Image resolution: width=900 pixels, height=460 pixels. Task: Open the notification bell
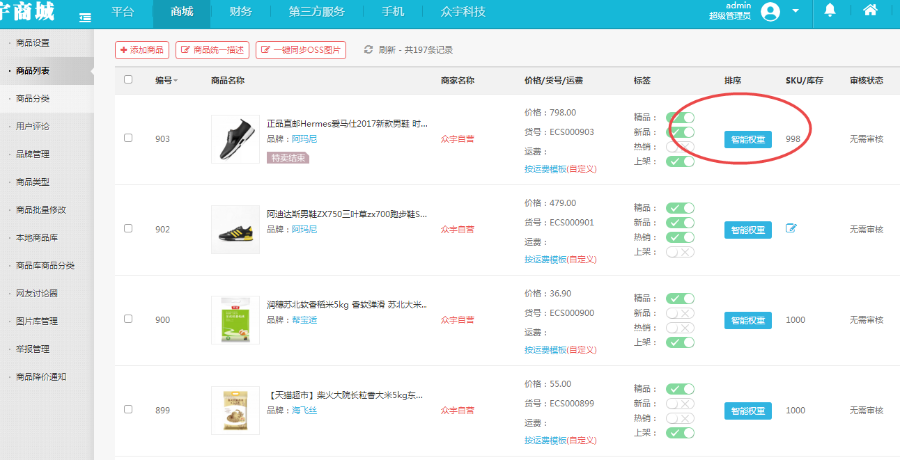point(830,10)
